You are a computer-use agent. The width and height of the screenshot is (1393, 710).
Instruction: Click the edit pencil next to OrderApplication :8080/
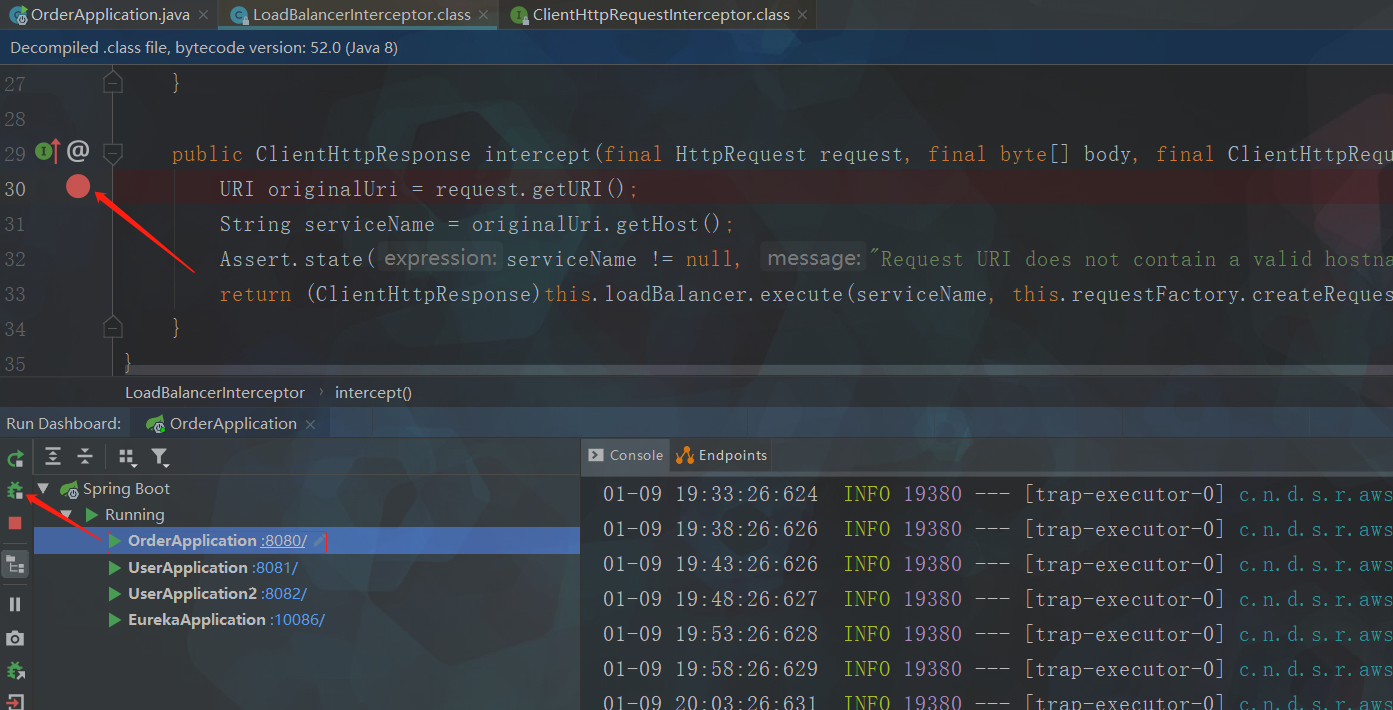[x=319, y=541]
